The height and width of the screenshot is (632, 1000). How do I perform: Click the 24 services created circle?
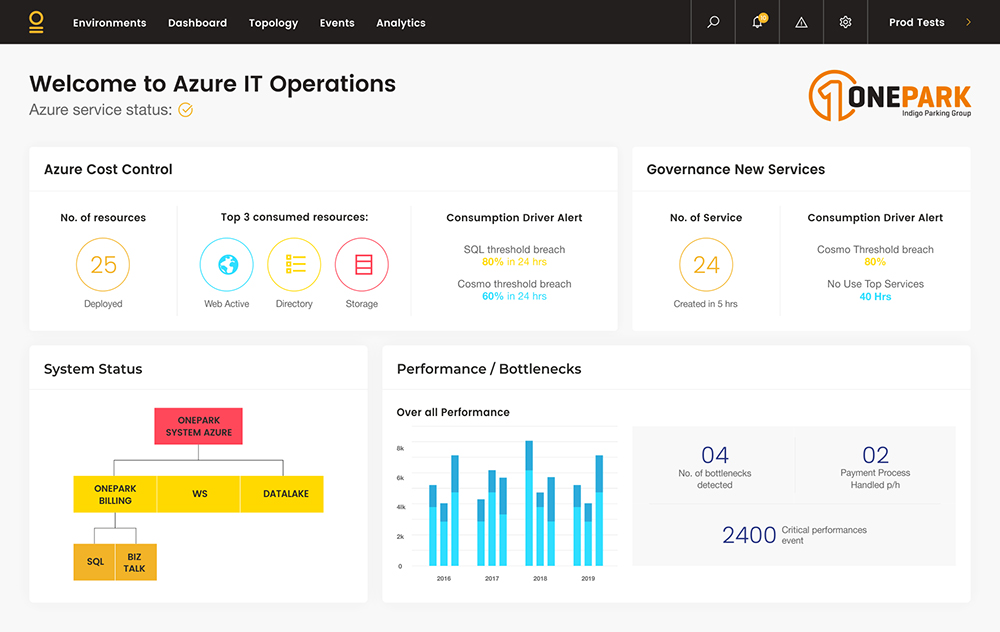click(x=706, y=265)
